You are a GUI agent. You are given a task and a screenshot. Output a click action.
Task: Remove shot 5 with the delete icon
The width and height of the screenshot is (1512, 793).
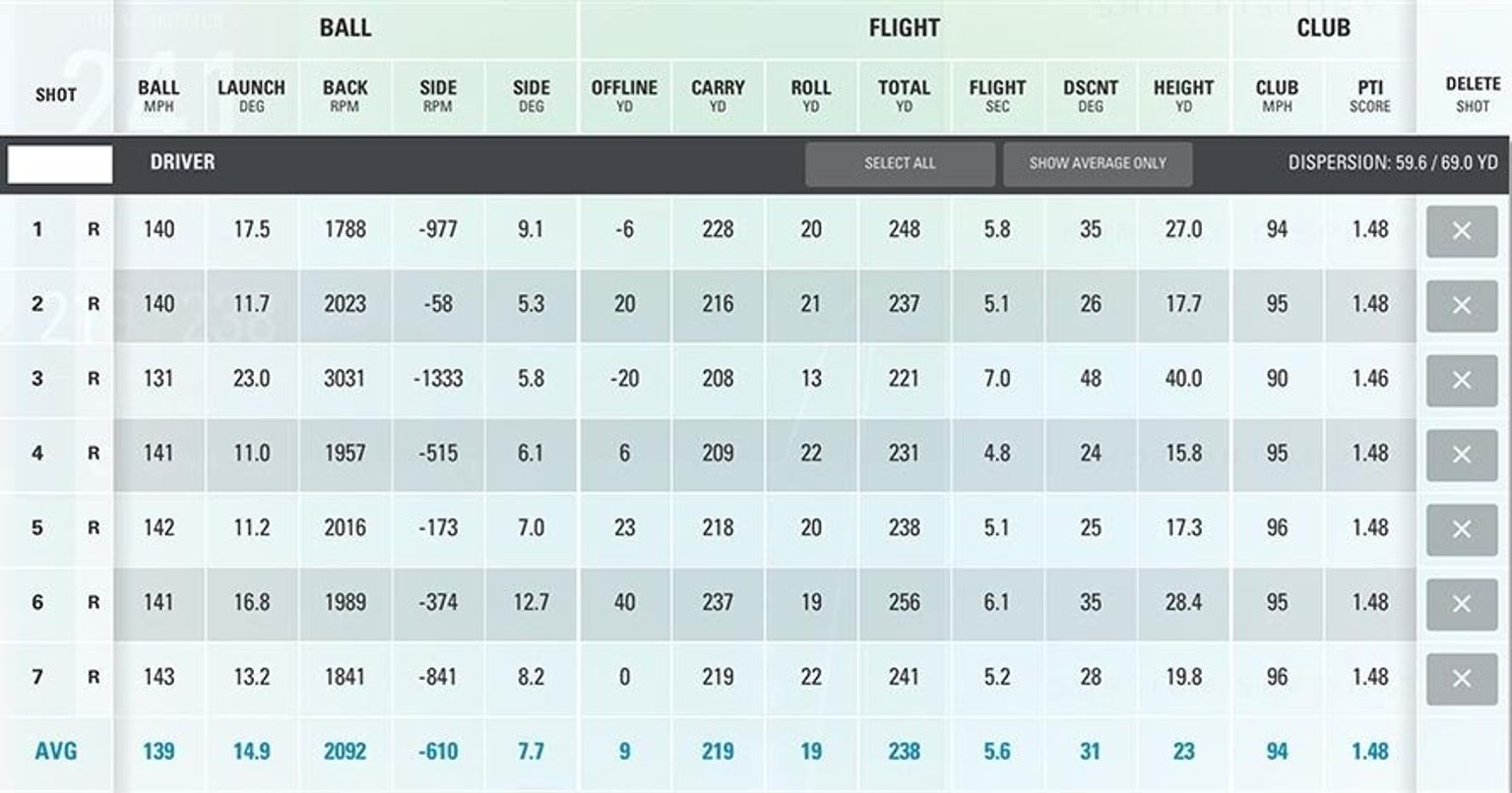[x=1462, y=528]
